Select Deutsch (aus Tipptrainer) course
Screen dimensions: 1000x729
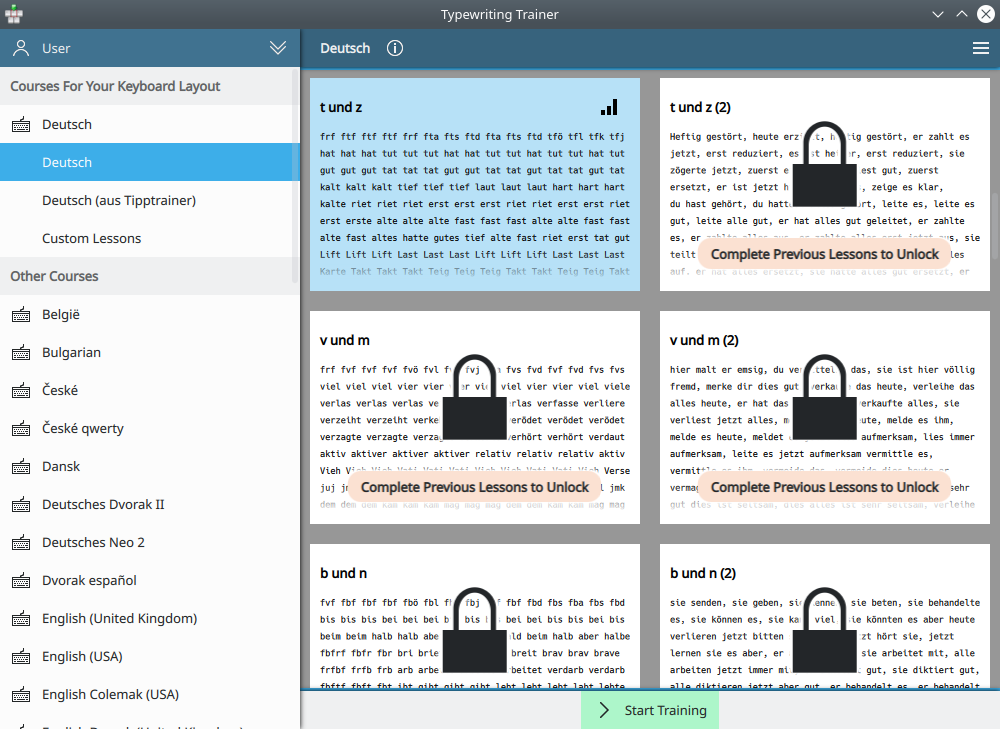[x=118, y=201]
